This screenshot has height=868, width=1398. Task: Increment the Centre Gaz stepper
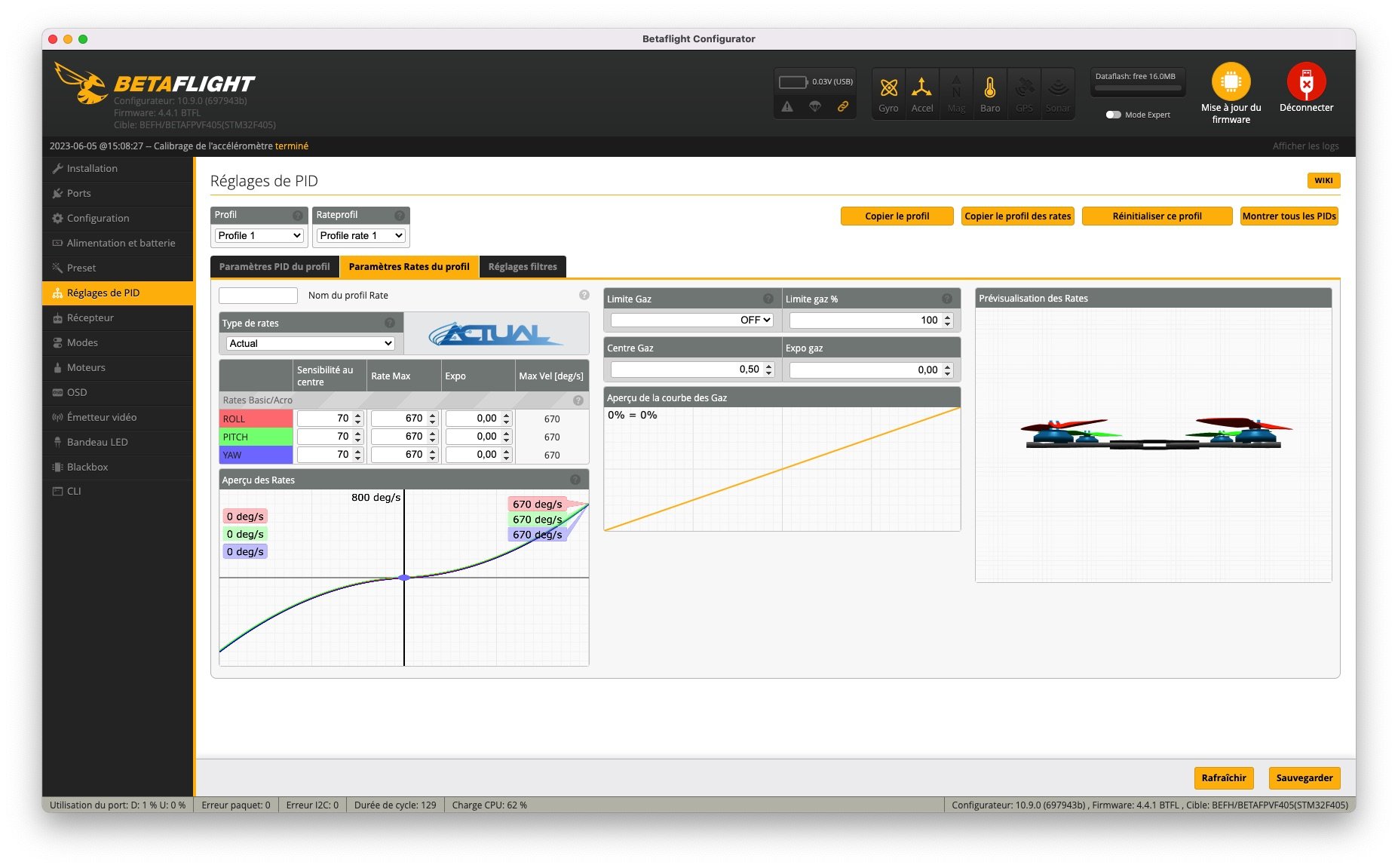769,367
